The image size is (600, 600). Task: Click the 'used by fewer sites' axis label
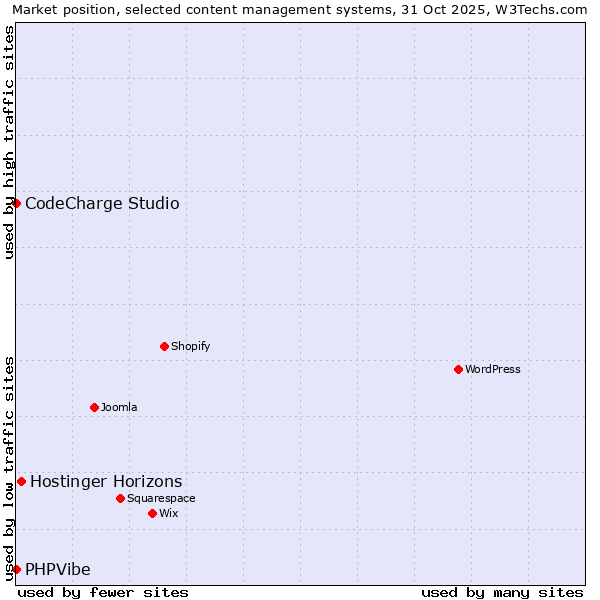click(103, 592)
